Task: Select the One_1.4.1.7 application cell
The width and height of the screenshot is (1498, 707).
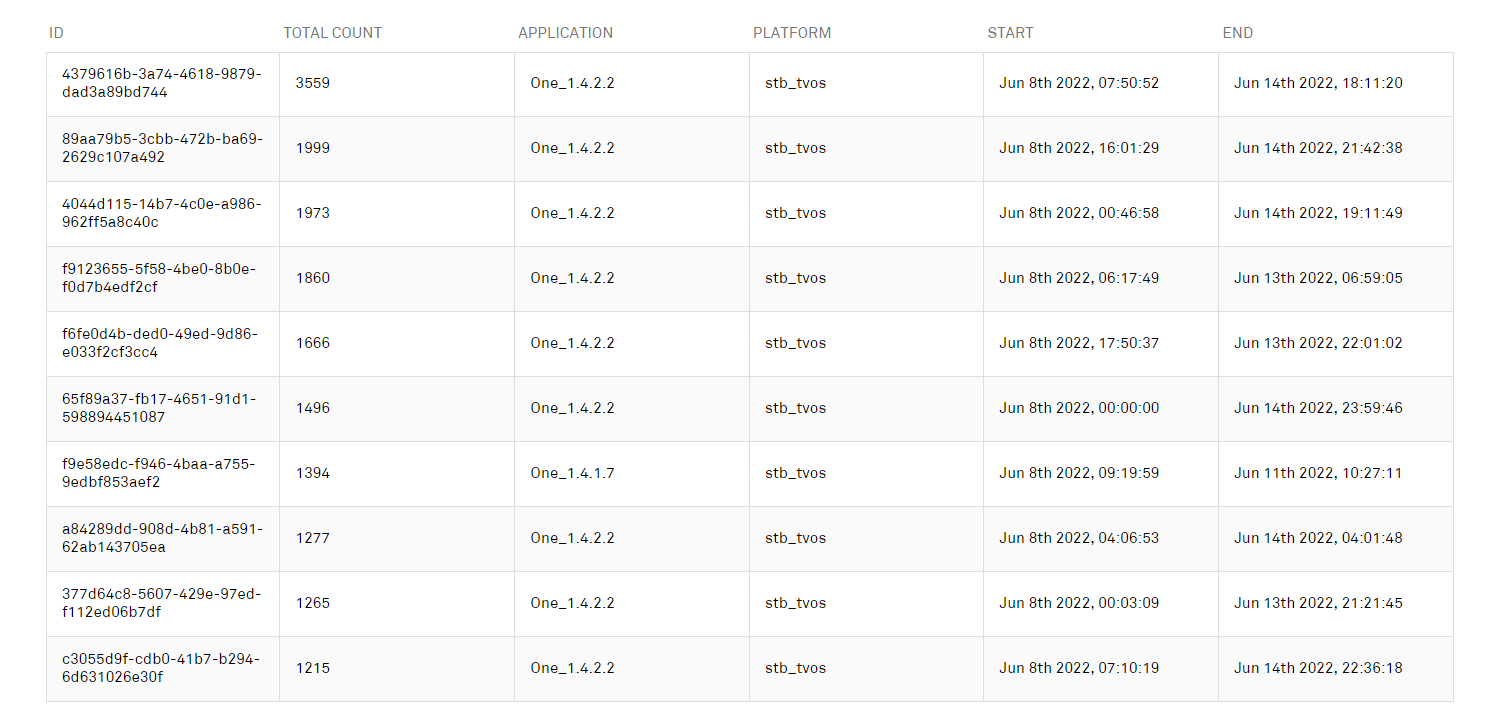Action: [x=572, y=473]
